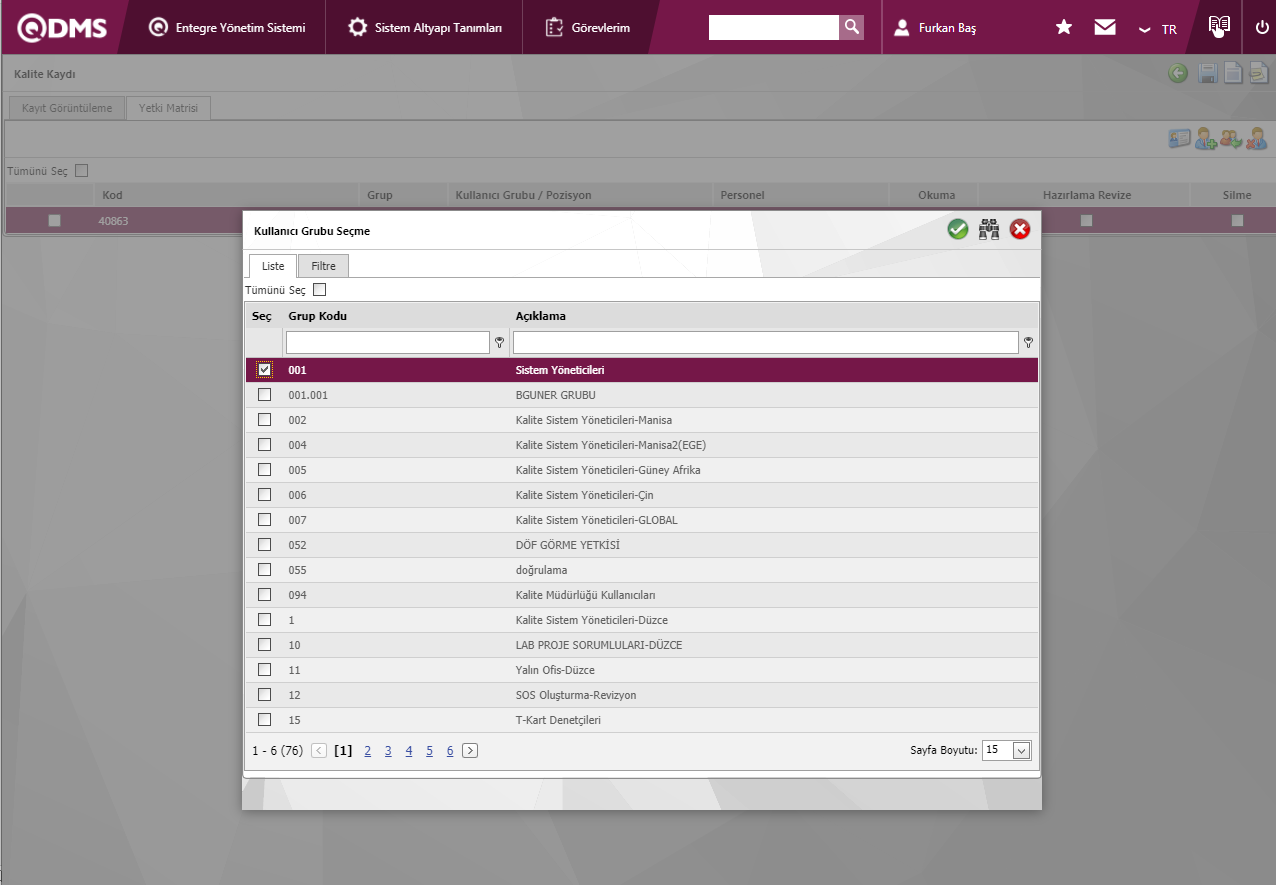Click the Açıklama filter input field

pos(765,343)
